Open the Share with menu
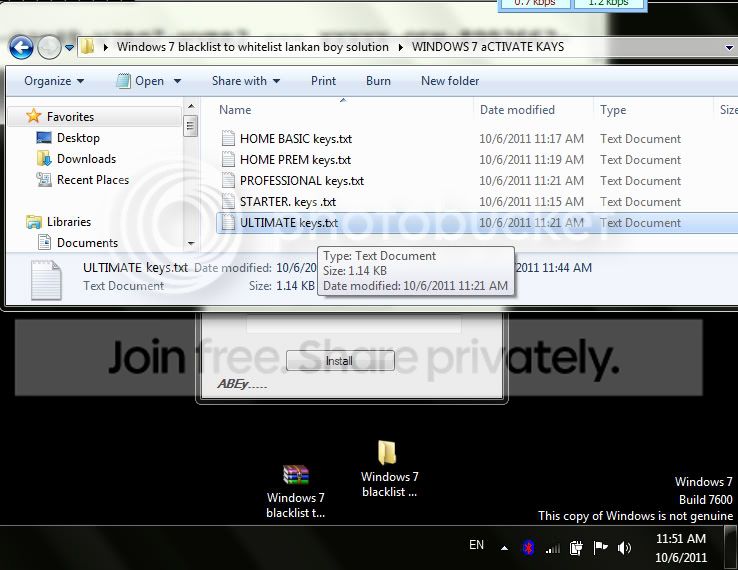 246,81
